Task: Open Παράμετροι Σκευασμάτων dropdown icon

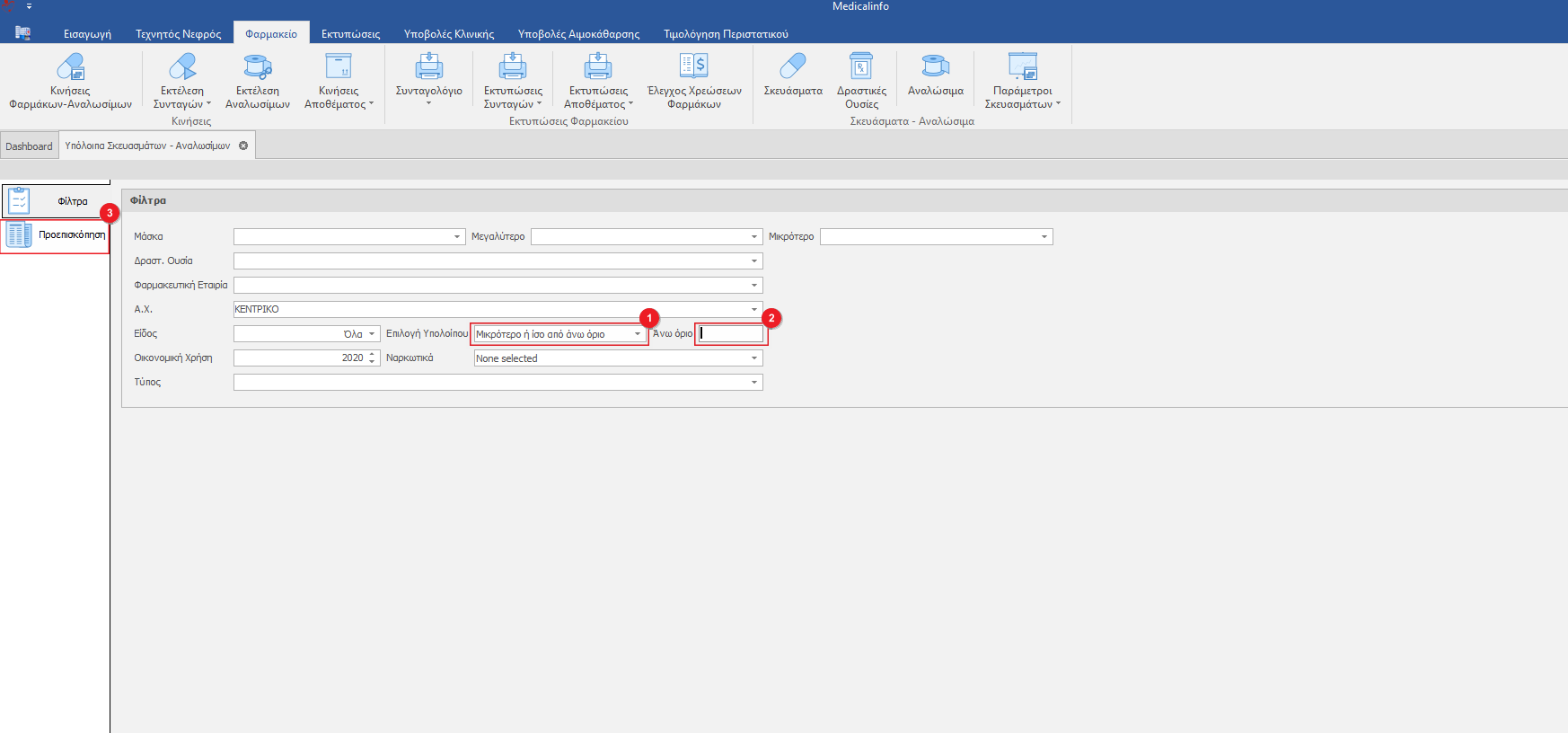Action: [x=1023, y=67]
